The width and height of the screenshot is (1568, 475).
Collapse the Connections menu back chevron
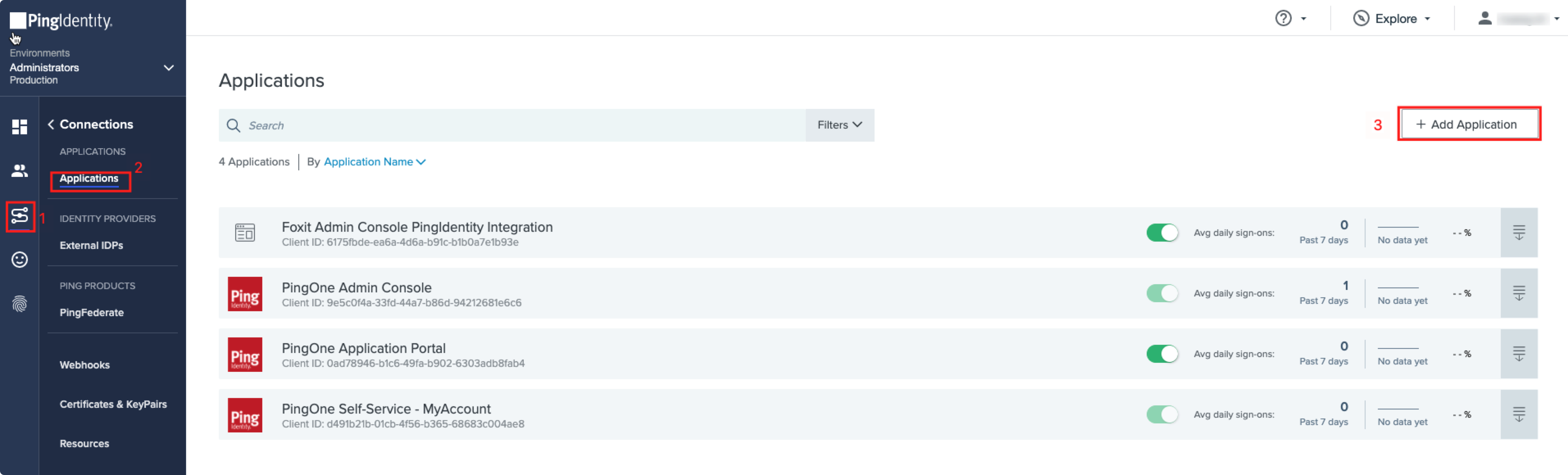click(51, 124)
